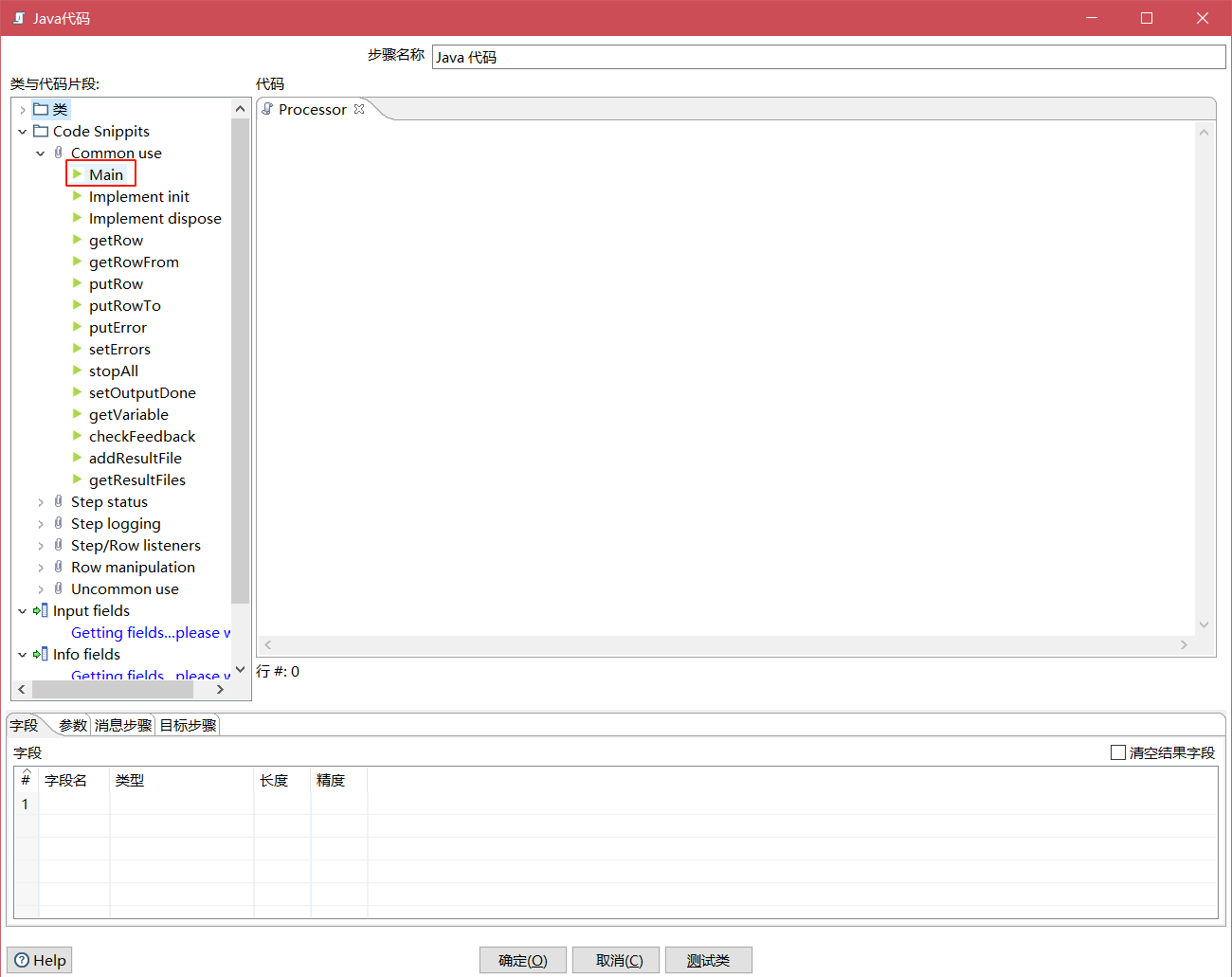Click the 步骤名称 input field
1232x977 pixels.
coord(827,57)
